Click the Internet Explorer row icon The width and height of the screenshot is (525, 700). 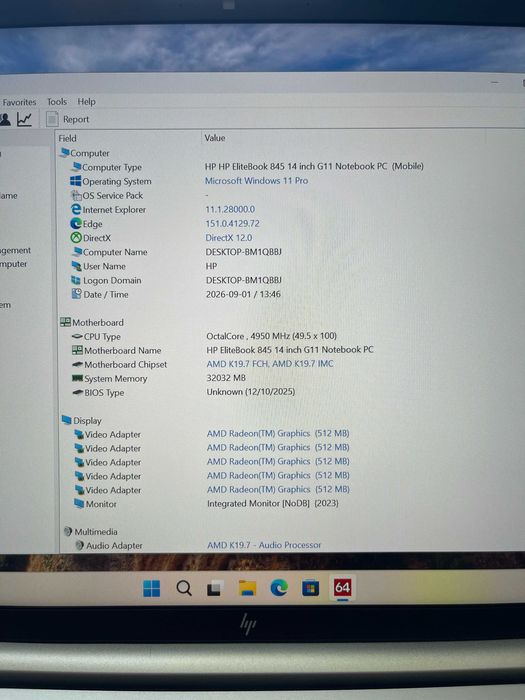76,209
